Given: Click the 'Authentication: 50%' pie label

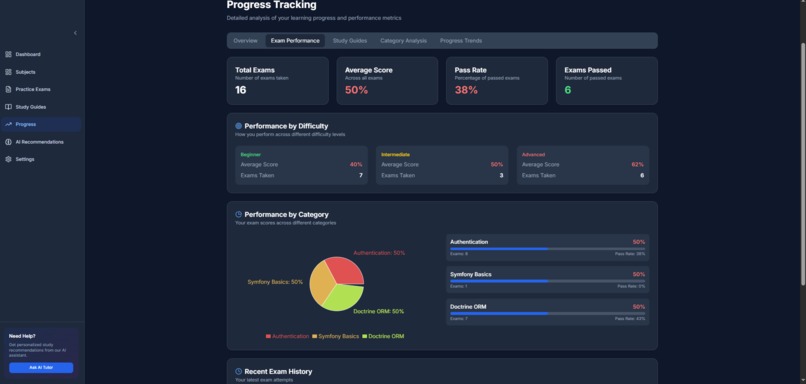Looking at the screenshot, I should pyautogui.click(x=379, y=253).
